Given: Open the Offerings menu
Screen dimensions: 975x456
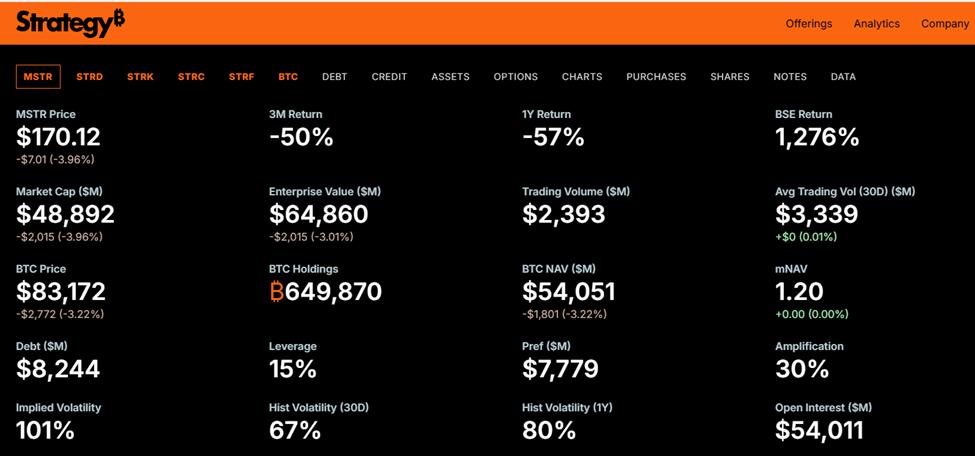Looking at the screenshot, I should pos(809,24).
